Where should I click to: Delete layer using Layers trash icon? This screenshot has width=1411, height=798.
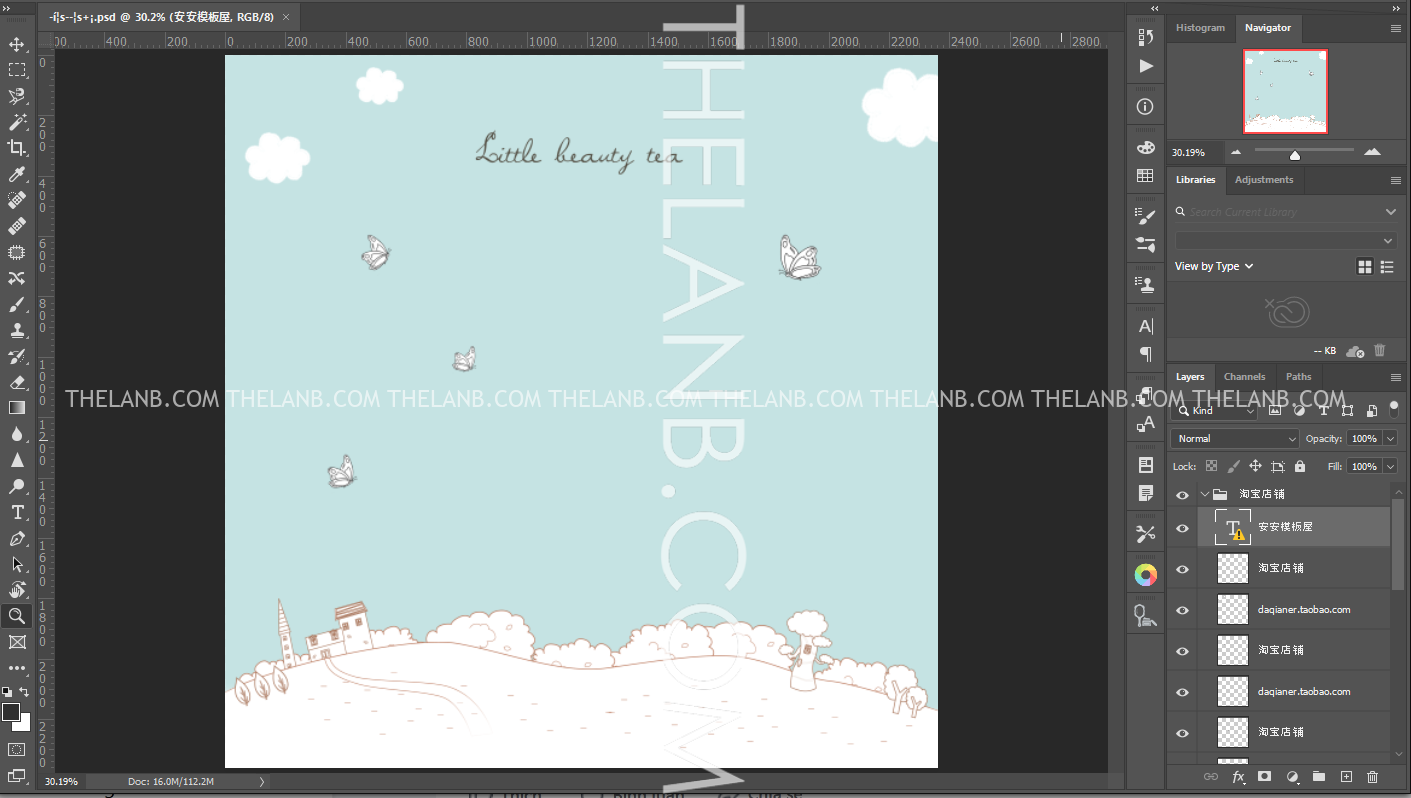pyautogui.click(x=1372, y=777)
